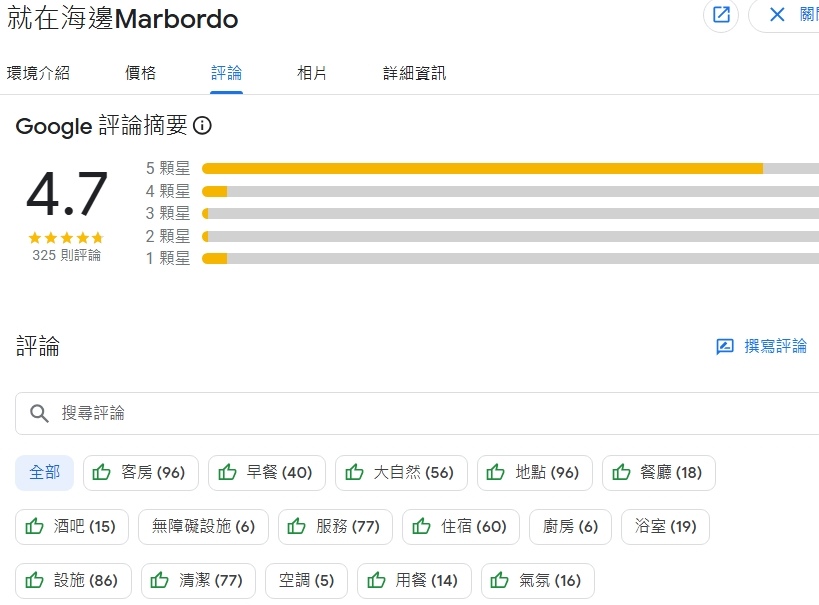819x605 pixels.
Task: Open listing in new window icon
Action: click(720, 15)
